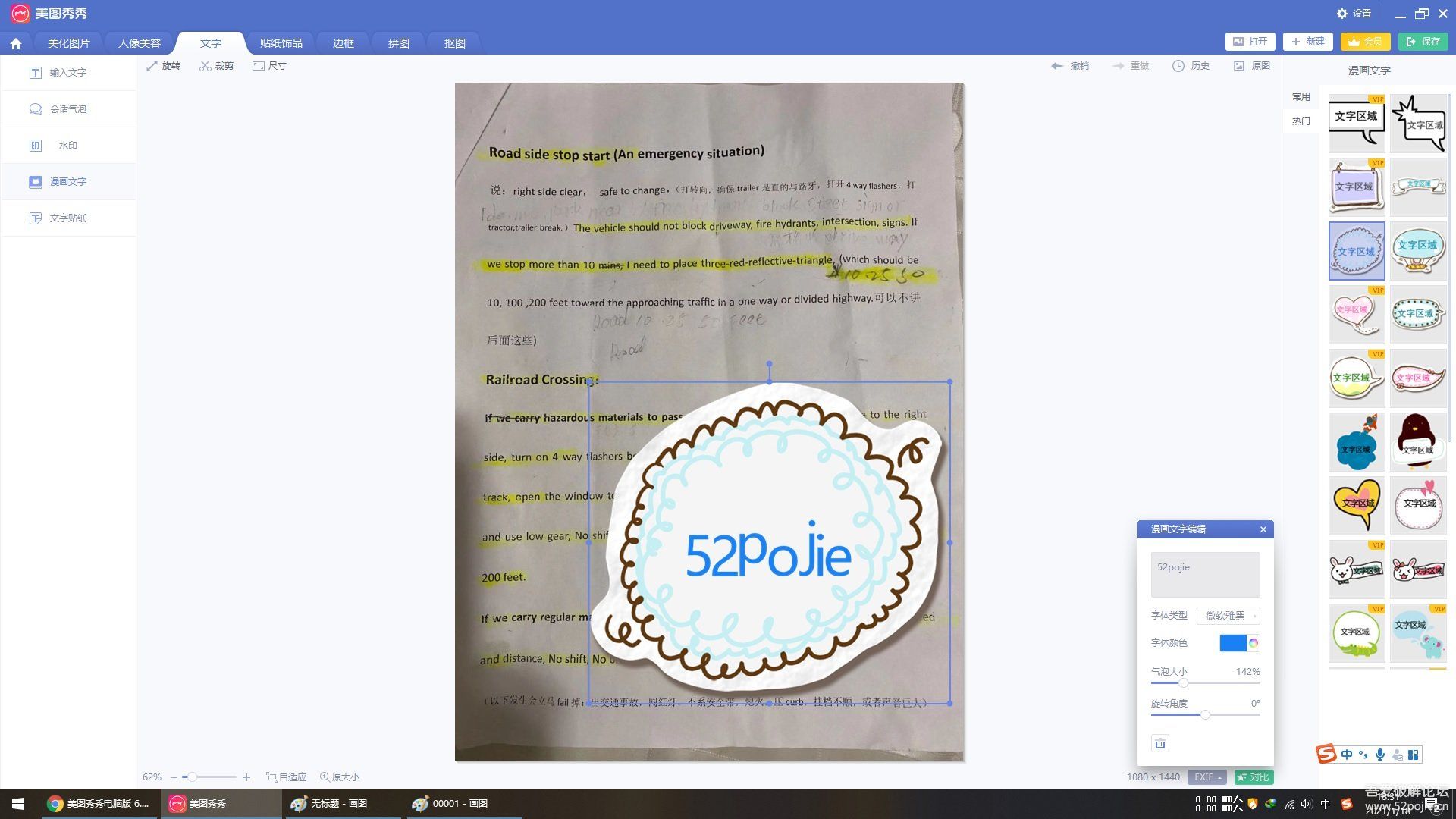This screenshot has height=819, width=1456.
Task: Click the yellow 会员 member button
Action: pyautogui.click(x=1366, y=42)
